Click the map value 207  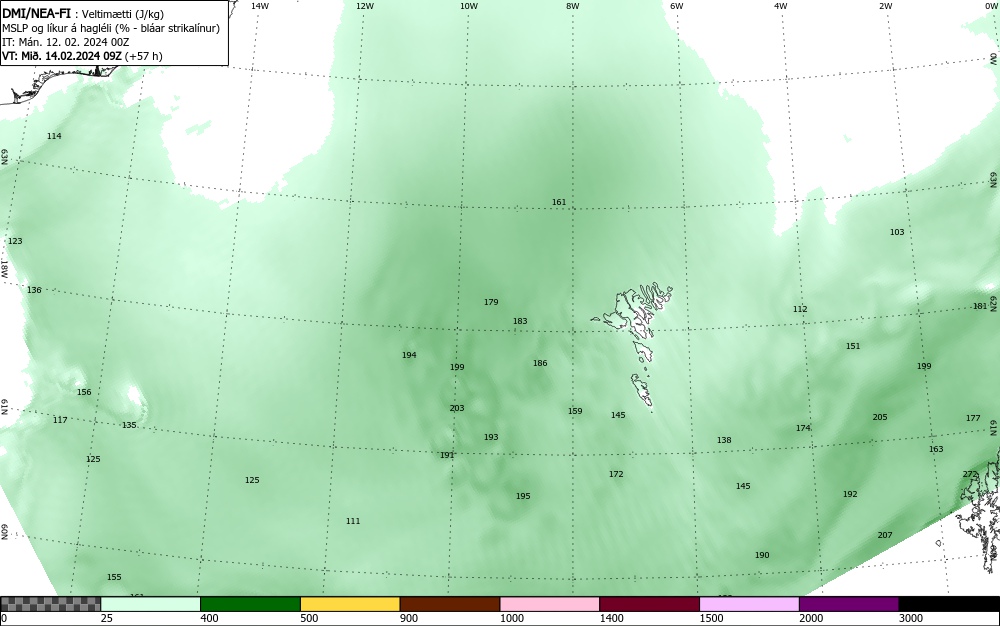885,535
